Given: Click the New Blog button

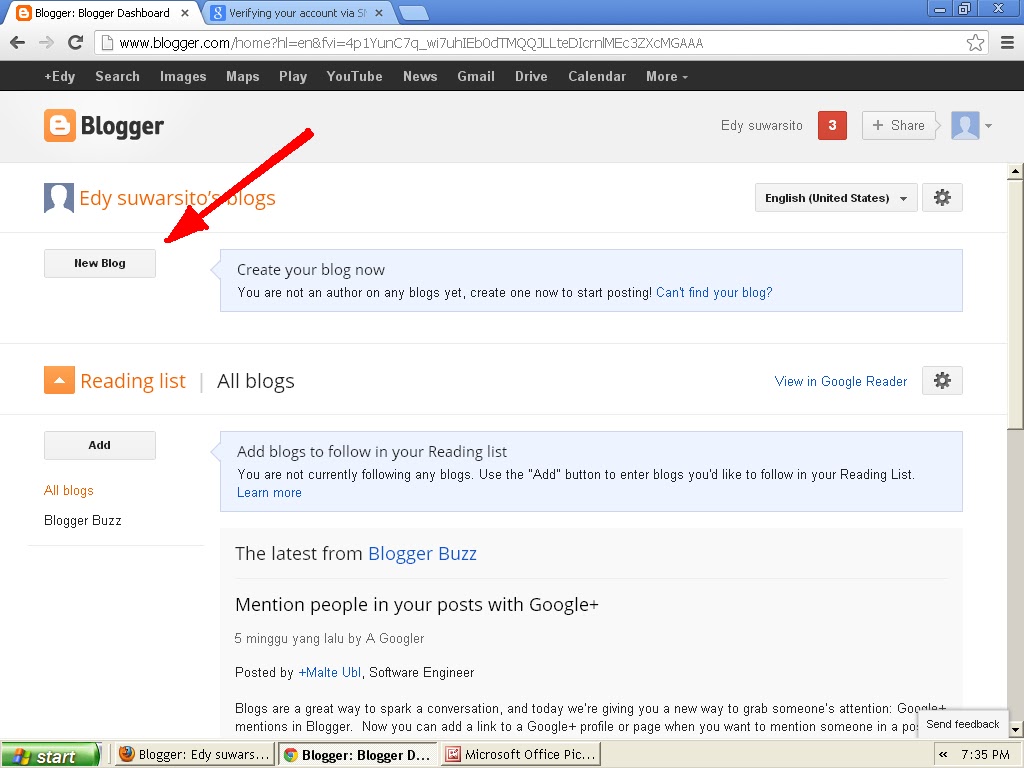Looking at the screenshot, I should 100,263.
